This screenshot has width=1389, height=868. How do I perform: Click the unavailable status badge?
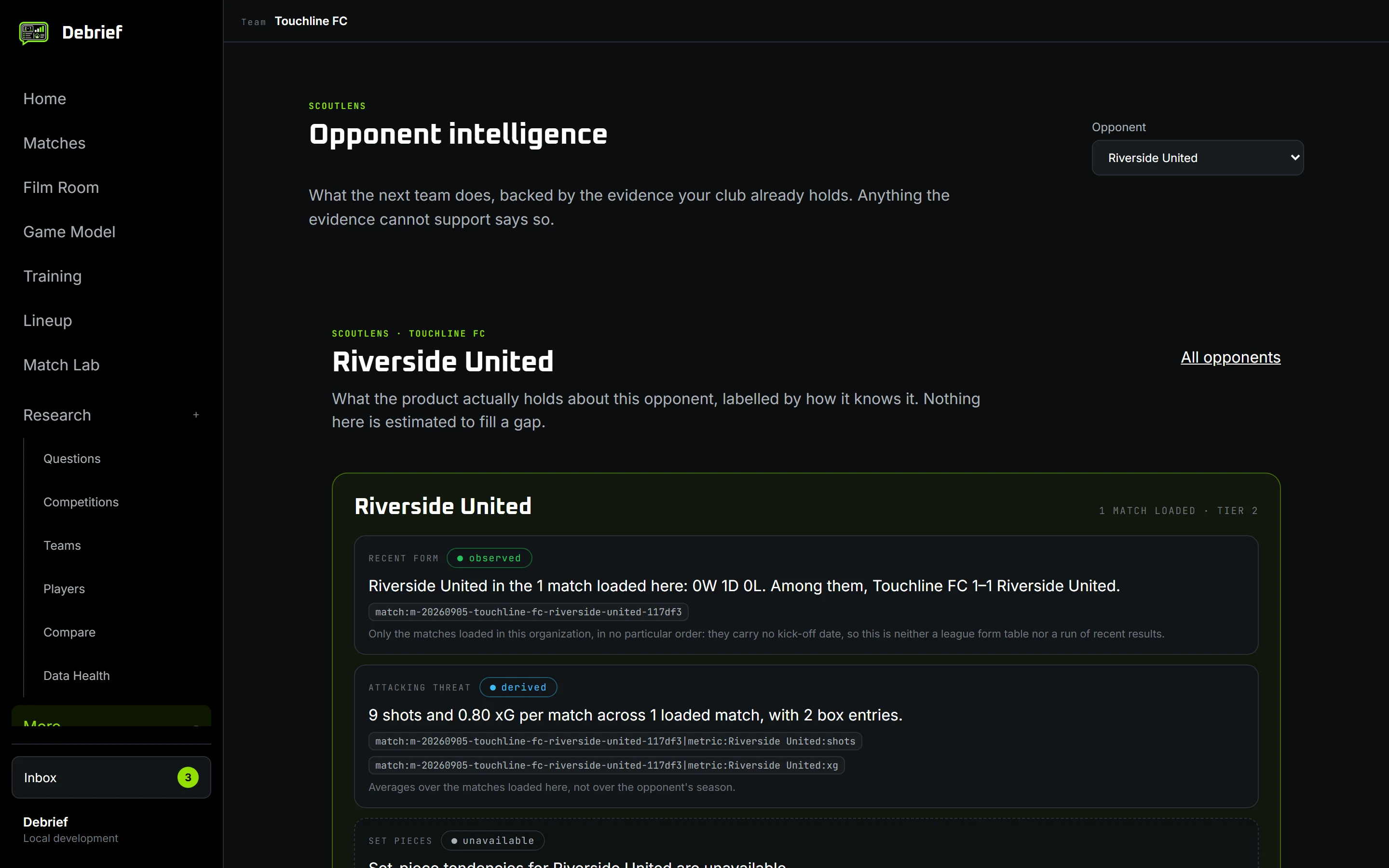[x=492, y=841]
